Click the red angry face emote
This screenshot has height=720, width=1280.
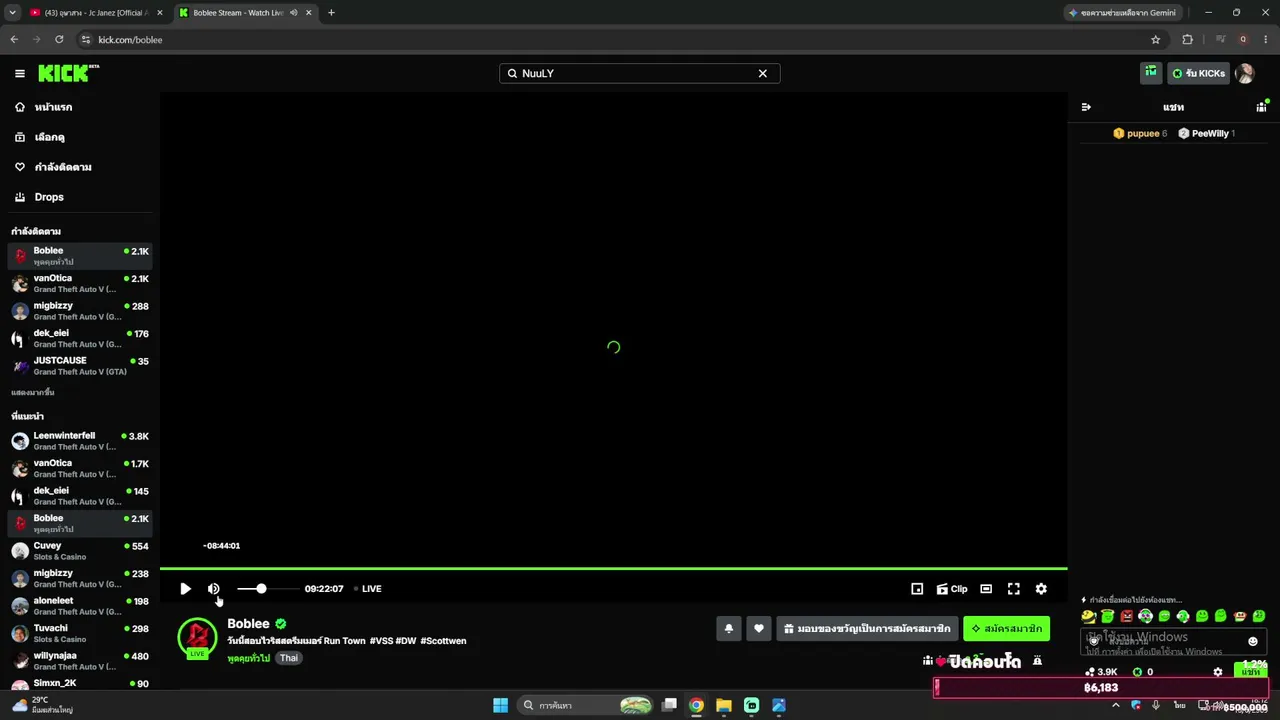pos(1127,616)
